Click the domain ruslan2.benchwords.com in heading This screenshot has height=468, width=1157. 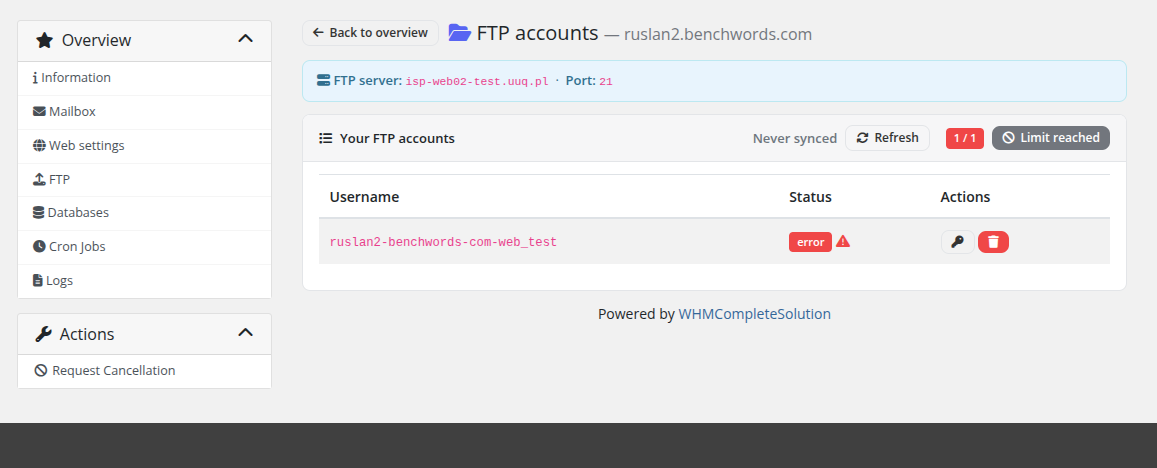coord(718,34)
